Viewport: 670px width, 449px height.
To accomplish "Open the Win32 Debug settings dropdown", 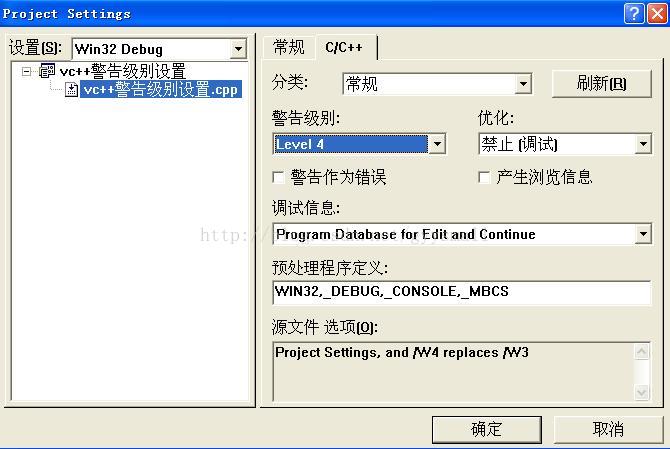I will click(238, 49).
